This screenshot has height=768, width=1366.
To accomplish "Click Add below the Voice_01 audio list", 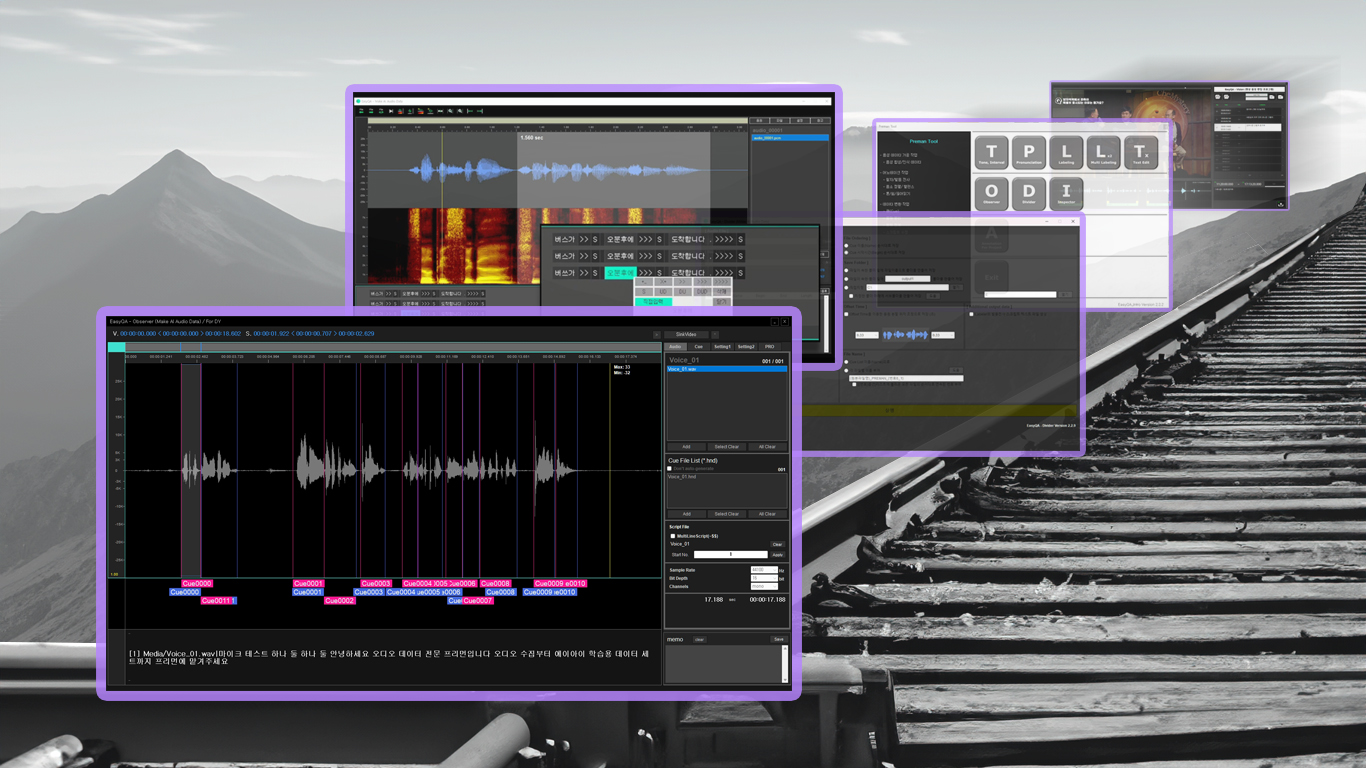I will pos(686,447).
